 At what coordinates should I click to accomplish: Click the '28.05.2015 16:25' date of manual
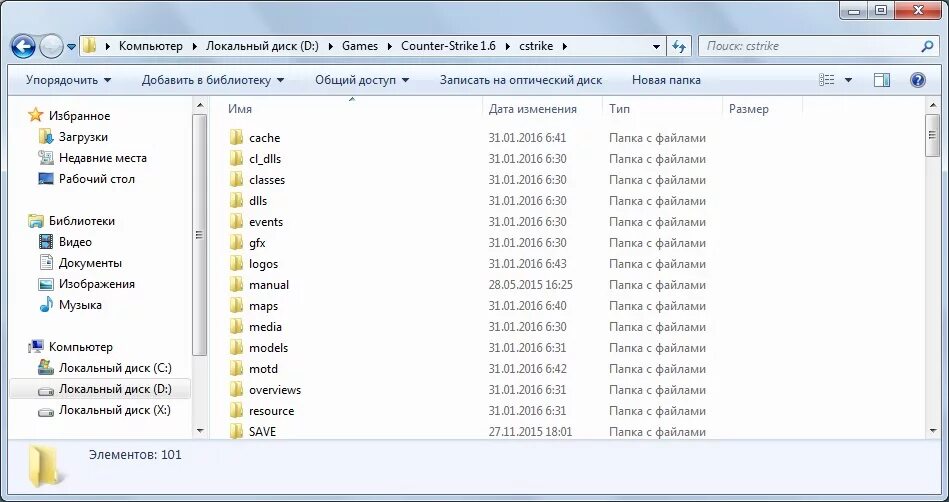point(530,285)
